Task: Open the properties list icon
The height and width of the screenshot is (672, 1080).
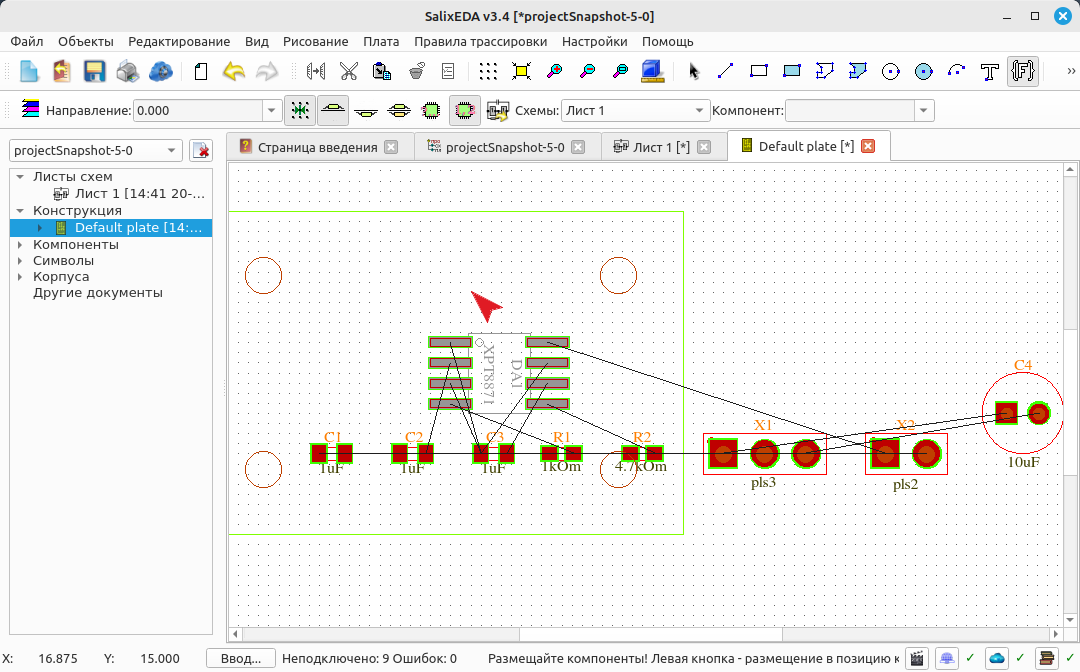Action: coord(448,71)
